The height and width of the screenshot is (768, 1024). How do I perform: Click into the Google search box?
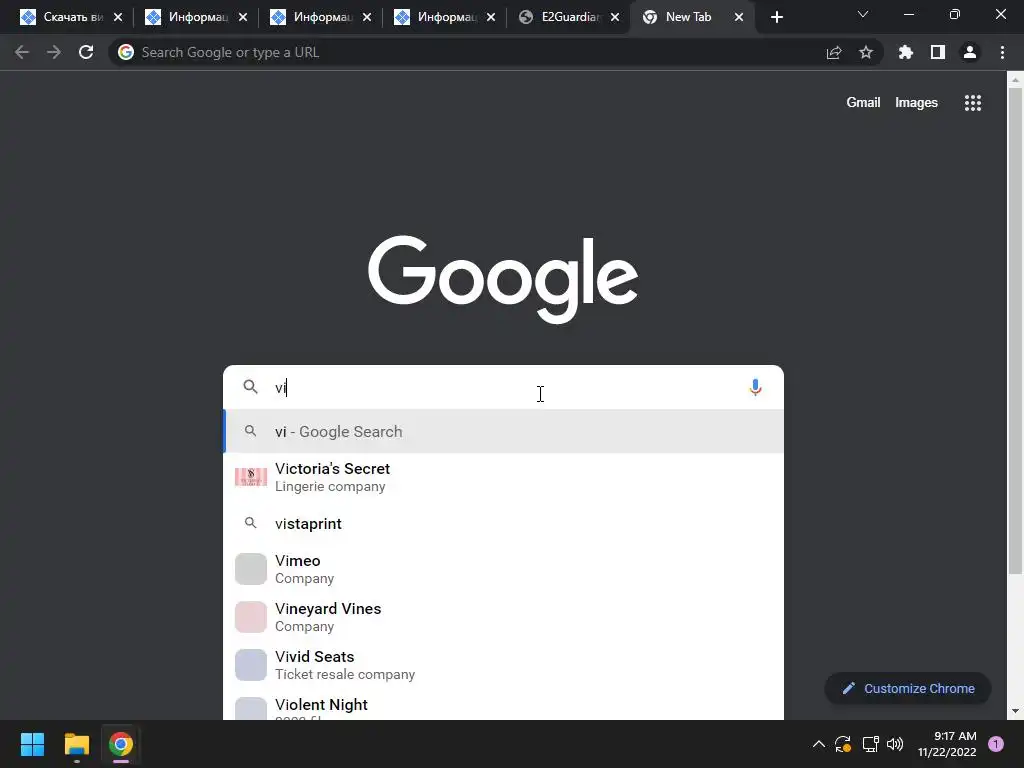(503, 387)
